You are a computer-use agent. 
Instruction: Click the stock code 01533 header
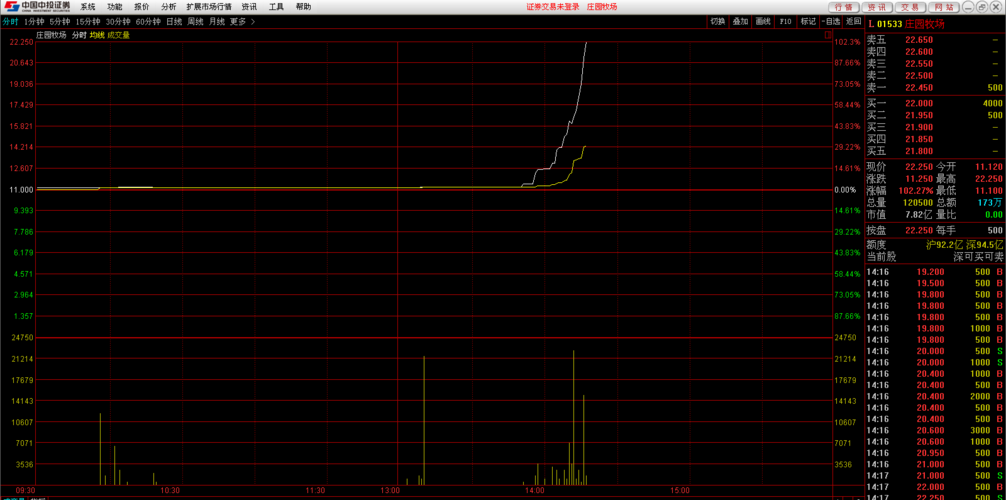point(890,24)
